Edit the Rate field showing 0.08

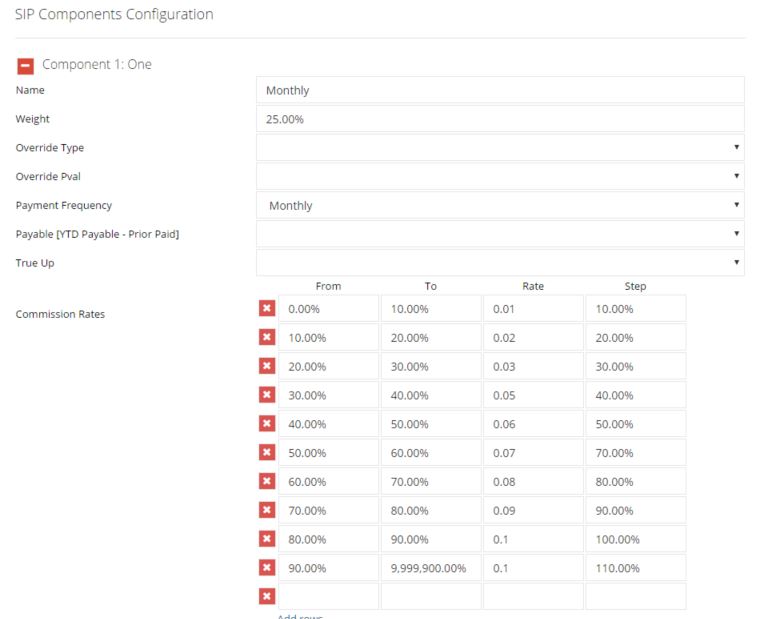pos(533,481)
